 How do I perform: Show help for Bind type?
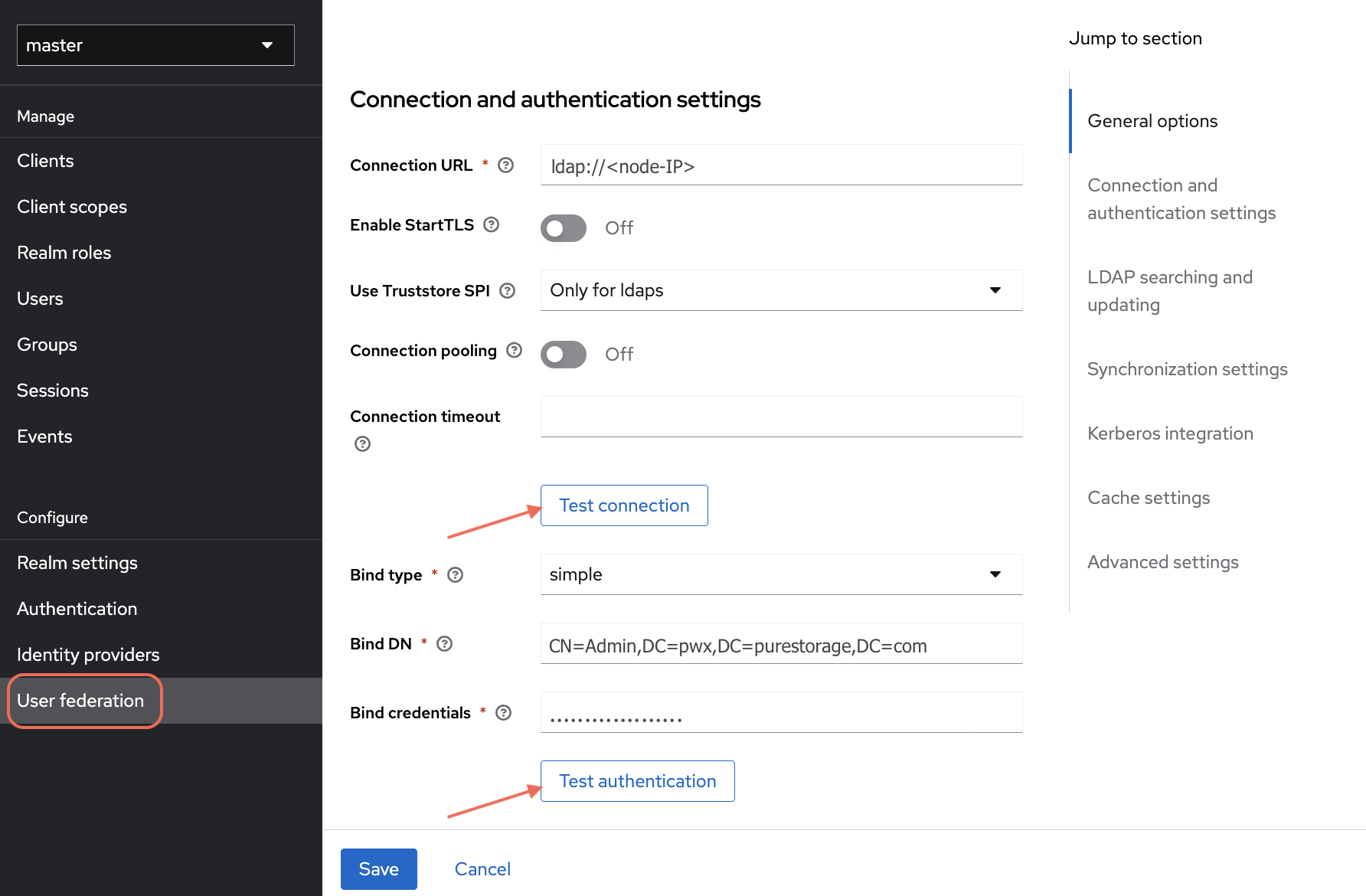click(x=455, y=575)
